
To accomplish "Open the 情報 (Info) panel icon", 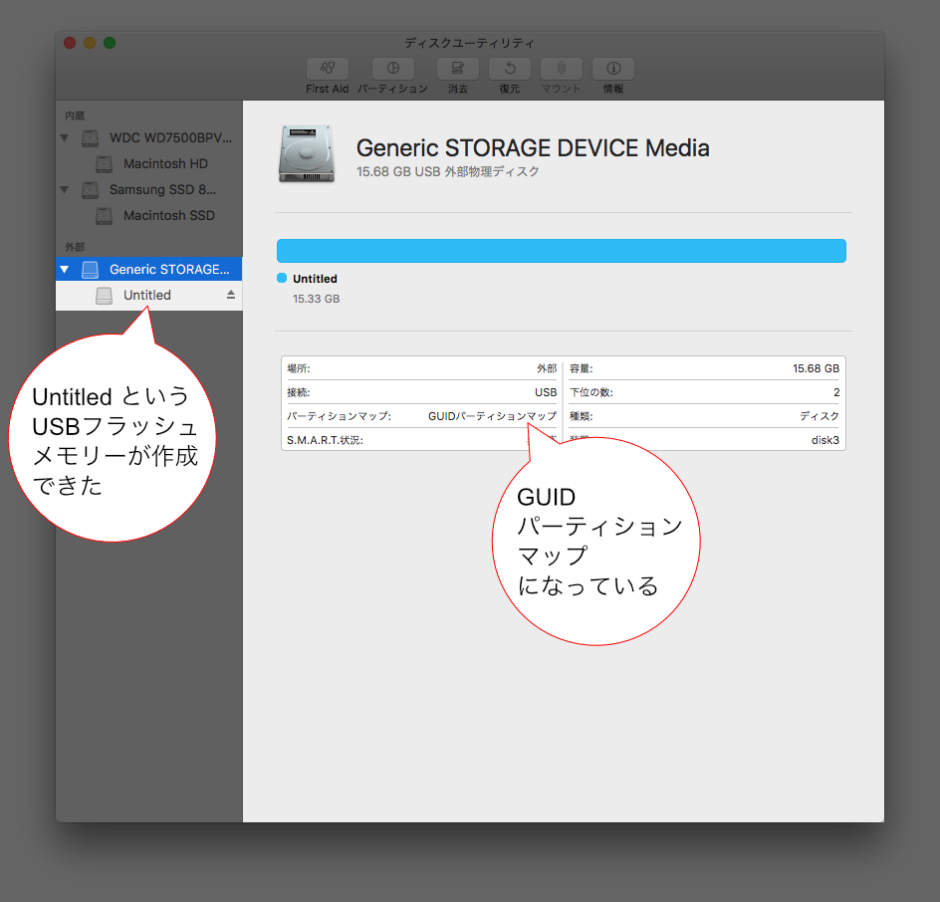I will [x=612, y=68].
